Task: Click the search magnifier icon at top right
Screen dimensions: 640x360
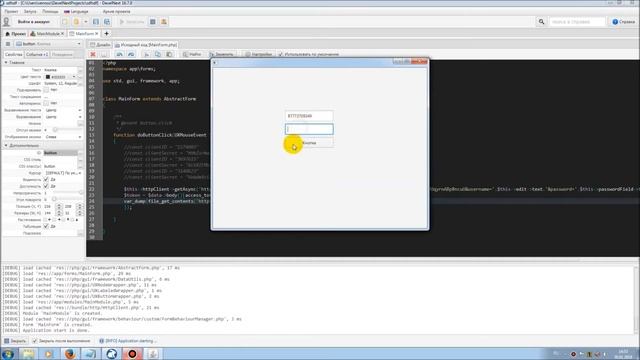Action: pyautogui.click(x=541, y=22)
